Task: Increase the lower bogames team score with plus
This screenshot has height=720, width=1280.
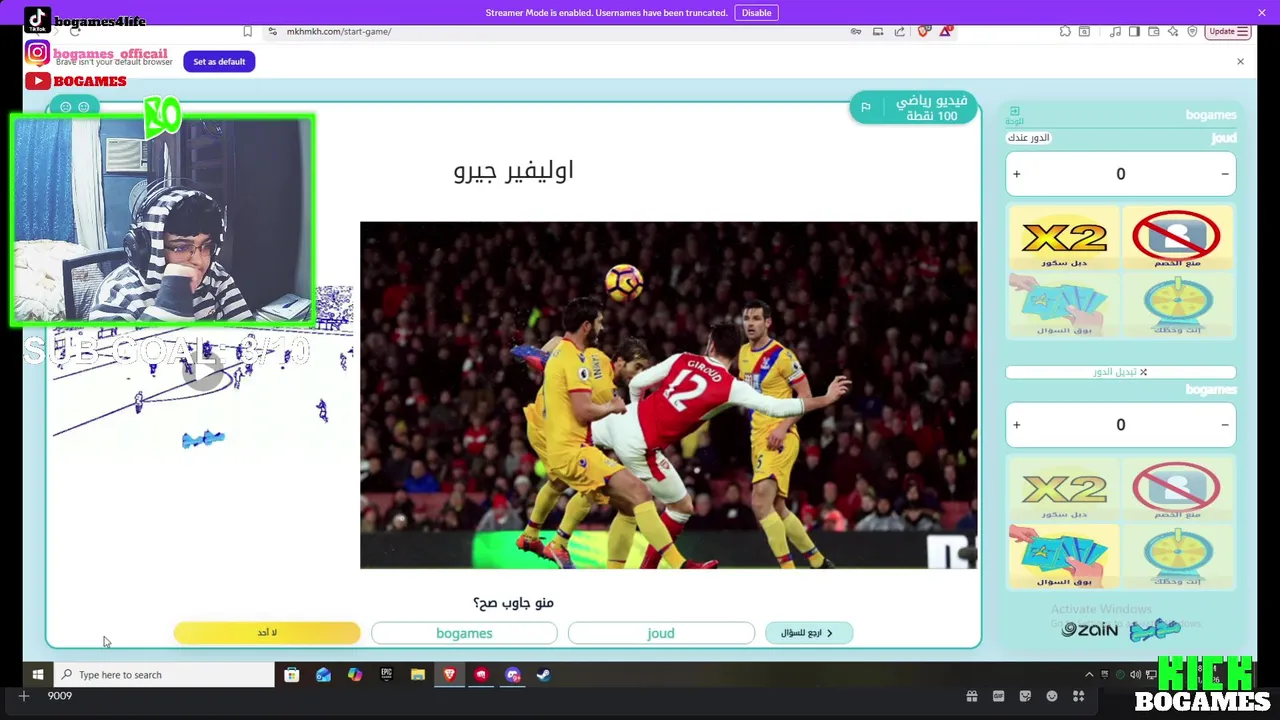Action: click(1016, 425)
